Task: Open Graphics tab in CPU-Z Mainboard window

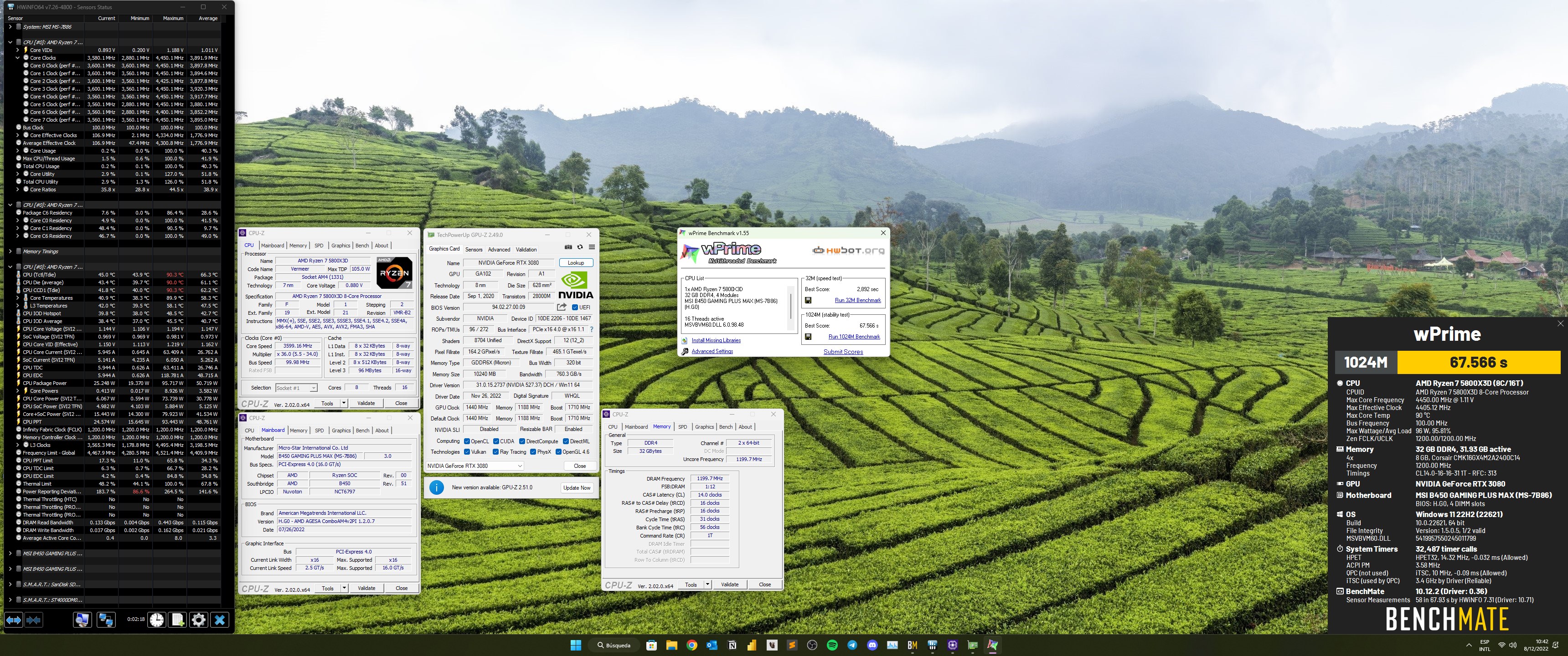Action: click(341, 430)
